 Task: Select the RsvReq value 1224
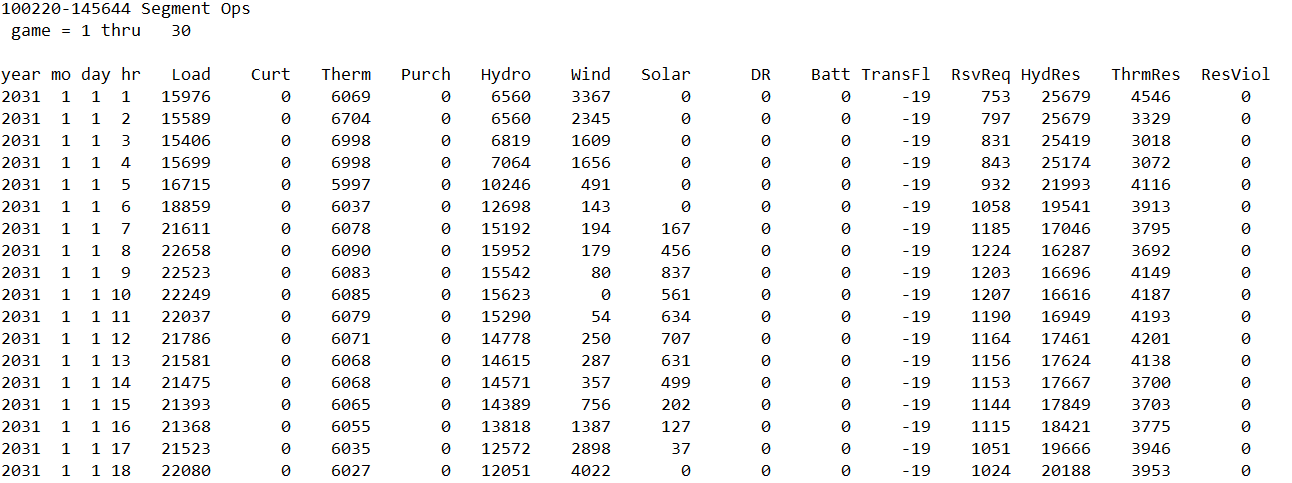pyautogui.click(x=990, y=251)
